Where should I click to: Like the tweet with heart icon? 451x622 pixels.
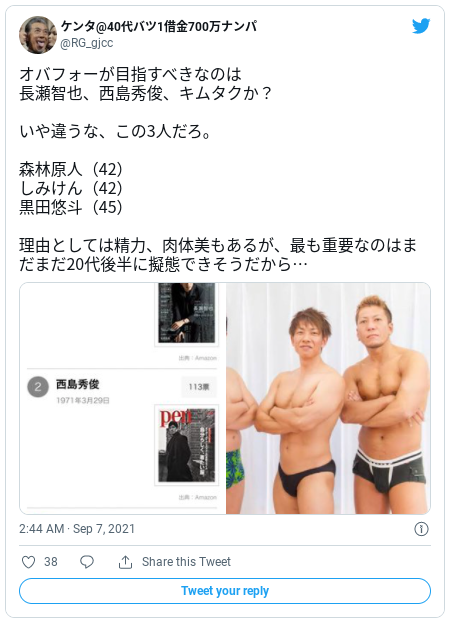(28, 562)
